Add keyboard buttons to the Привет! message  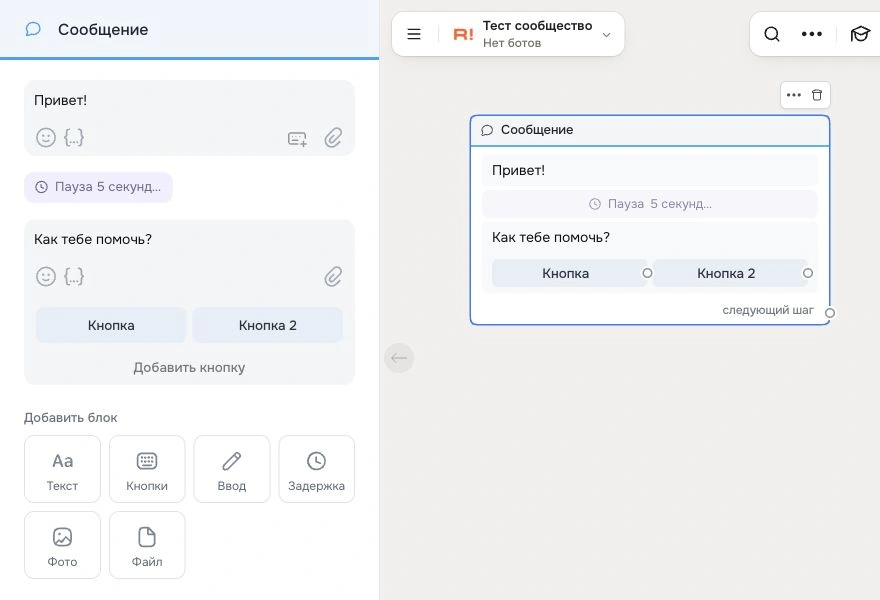(x=297, y=138)
